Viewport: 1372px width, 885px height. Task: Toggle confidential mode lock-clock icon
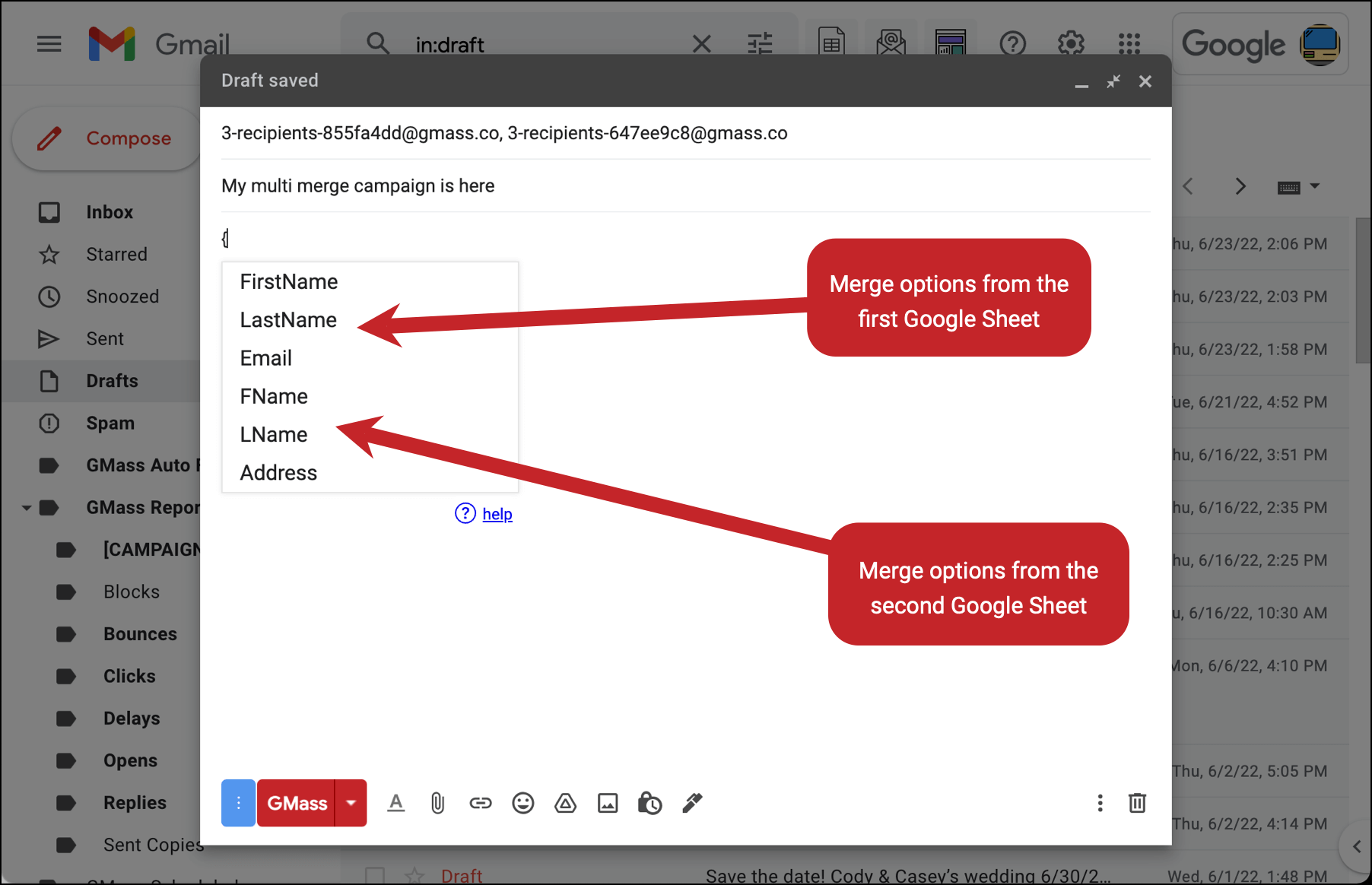point(649,803)
